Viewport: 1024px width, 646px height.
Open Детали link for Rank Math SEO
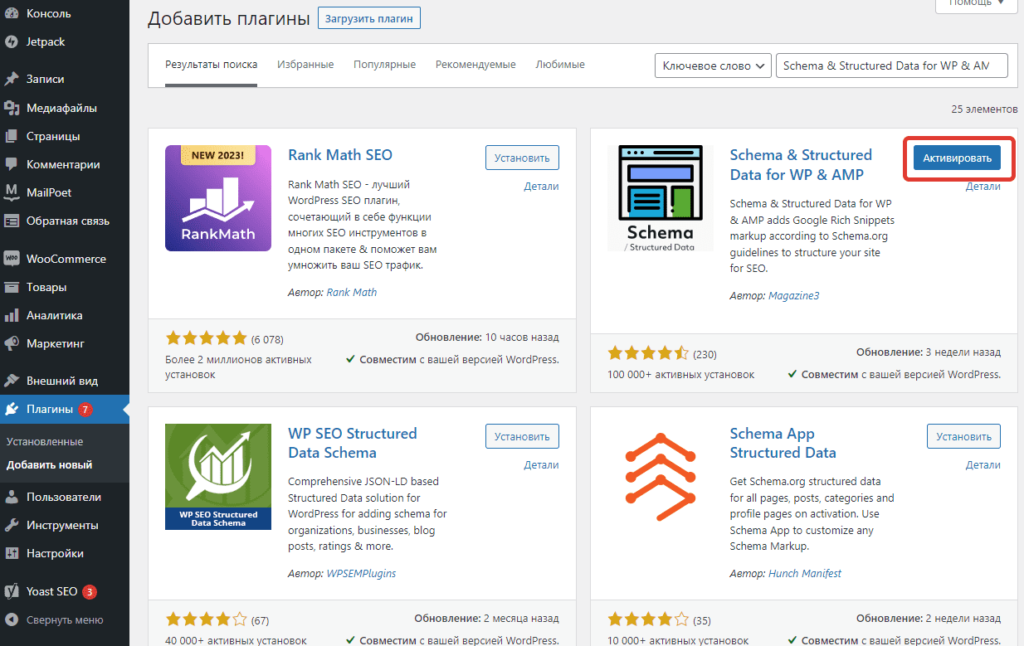(541, 186)
